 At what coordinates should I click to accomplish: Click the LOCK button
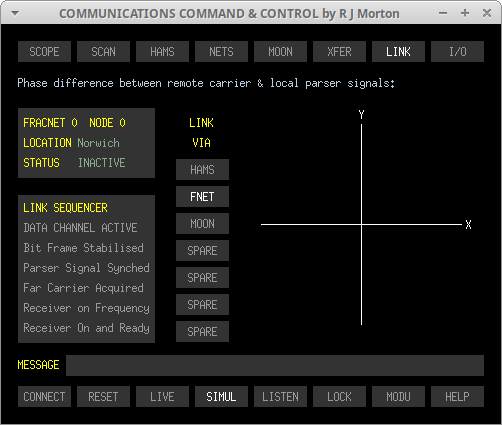click(x=339, y=397)
